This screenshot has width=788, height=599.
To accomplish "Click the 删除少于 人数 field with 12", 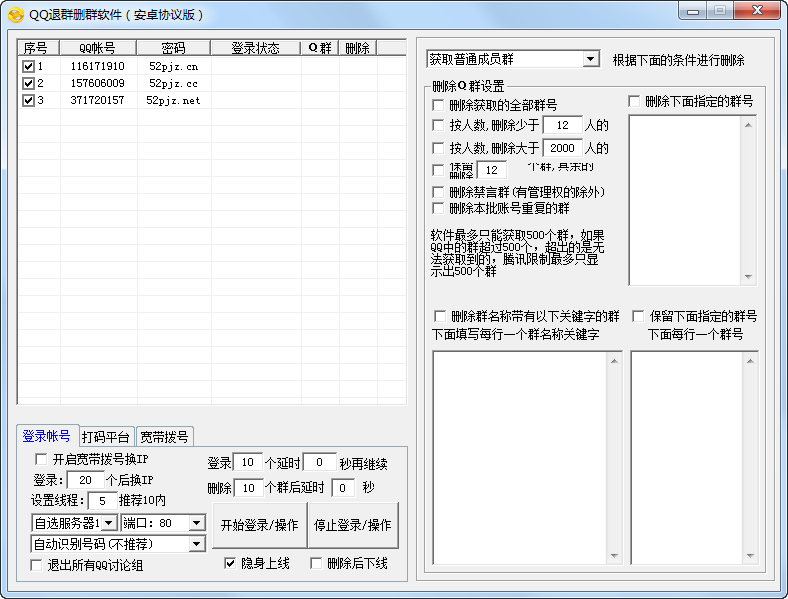I will [563, 125].
